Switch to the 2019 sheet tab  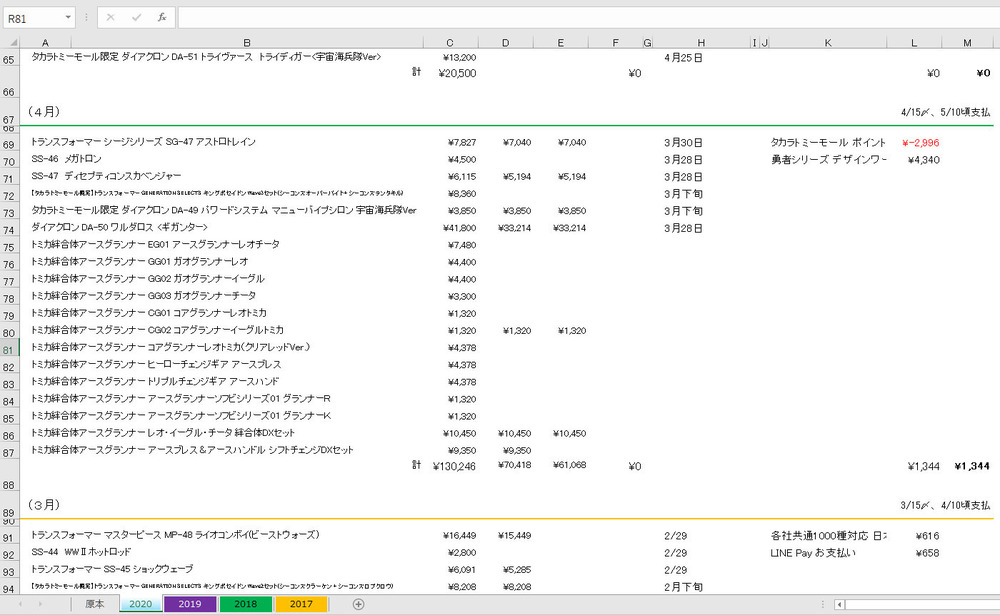[x=189, y=604]
